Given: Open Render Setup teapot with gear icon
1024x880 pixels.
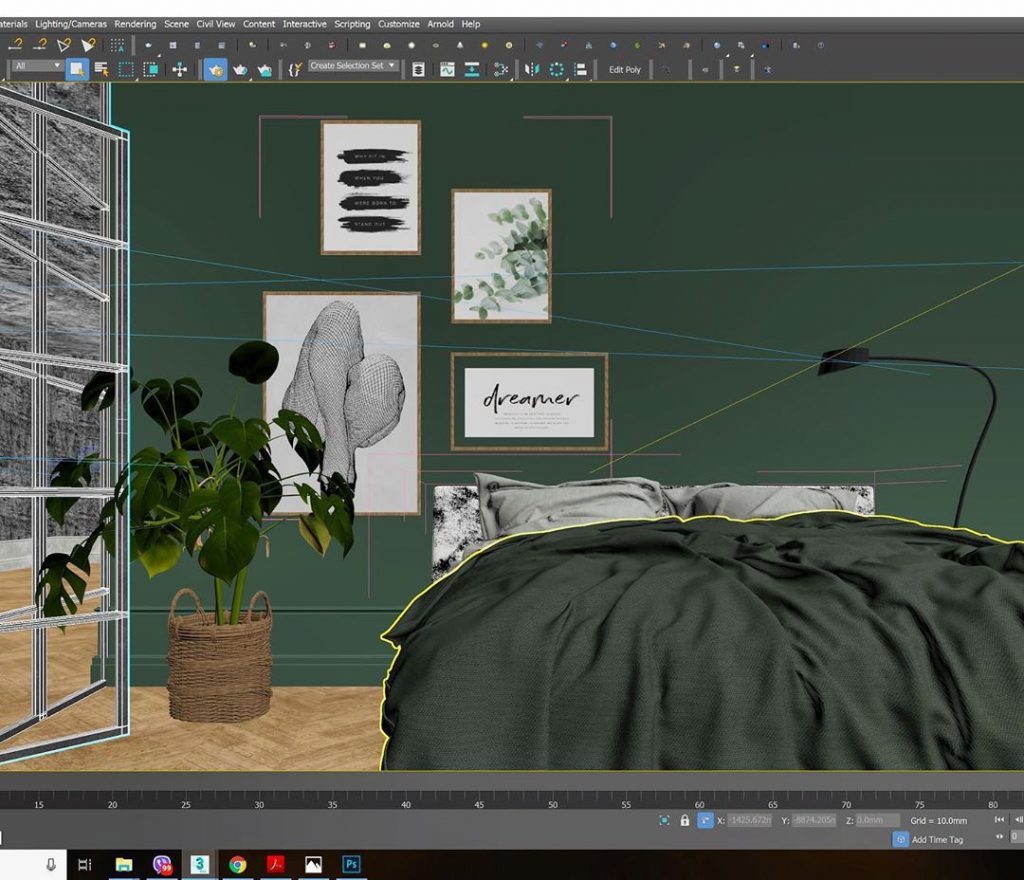Looking at the screenshot, I should click(x=216, y=69).
